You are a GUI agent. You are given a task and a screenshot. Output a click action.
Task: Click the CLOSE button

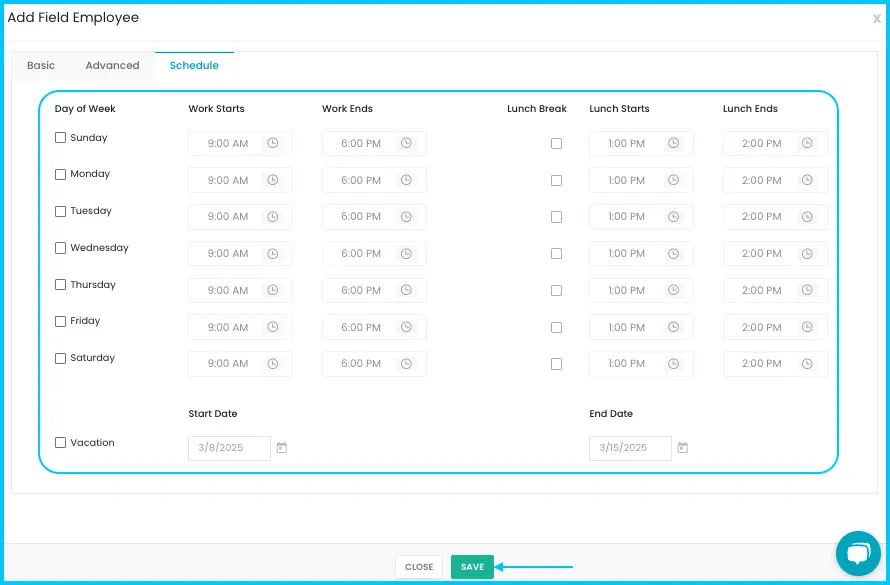(419, 567)
